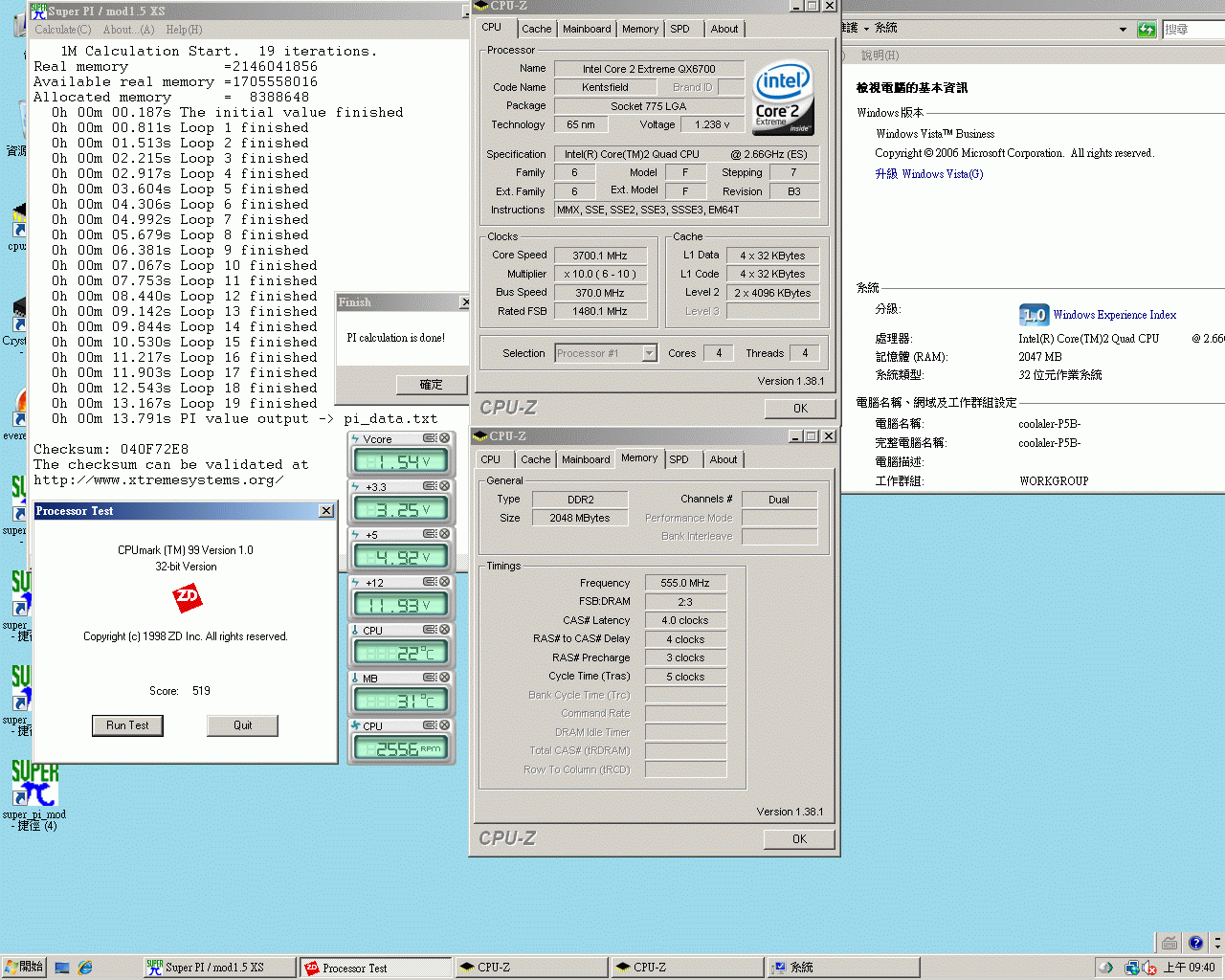
Task: Open the 升級 Windows Vista(G) link
Action: click(x=929, y=174)
